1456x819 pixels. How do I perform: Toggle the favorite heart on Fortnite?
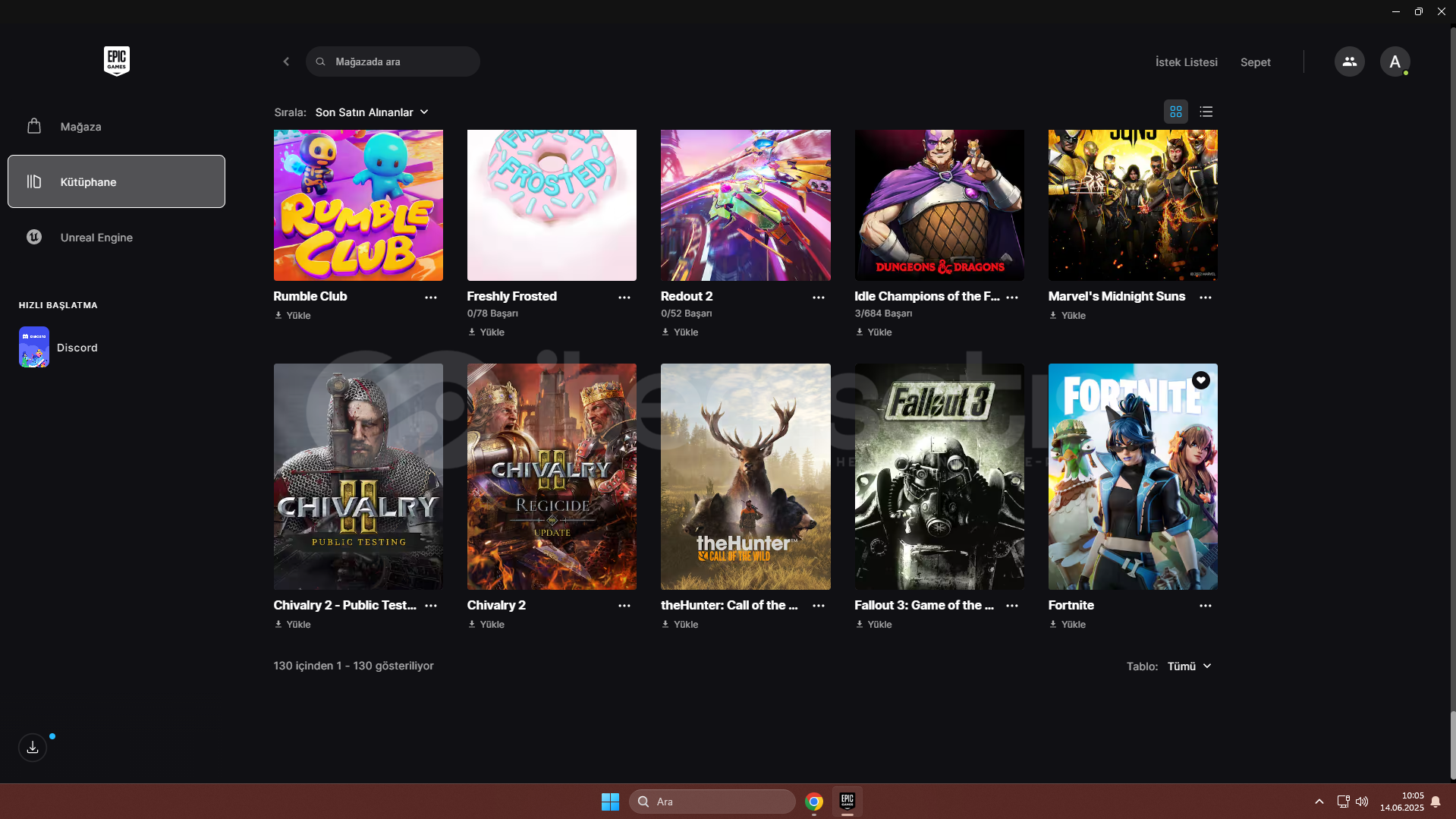coord(1200,380)
